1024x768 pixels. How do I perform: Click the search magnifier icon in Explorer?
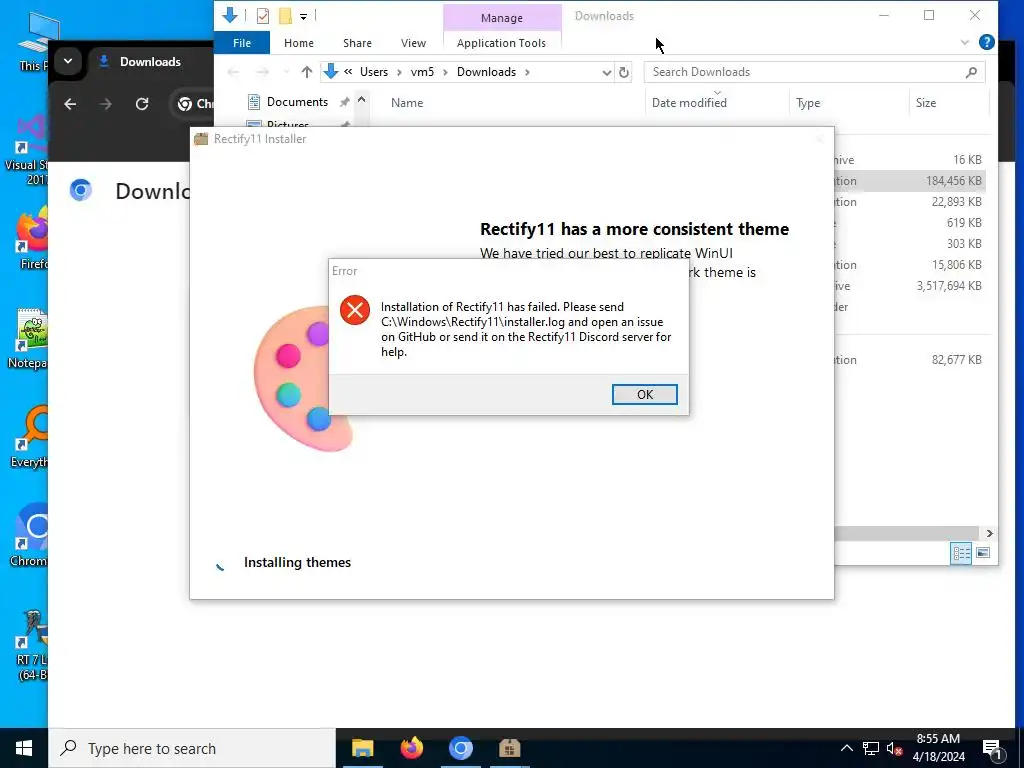coord(971,72)
